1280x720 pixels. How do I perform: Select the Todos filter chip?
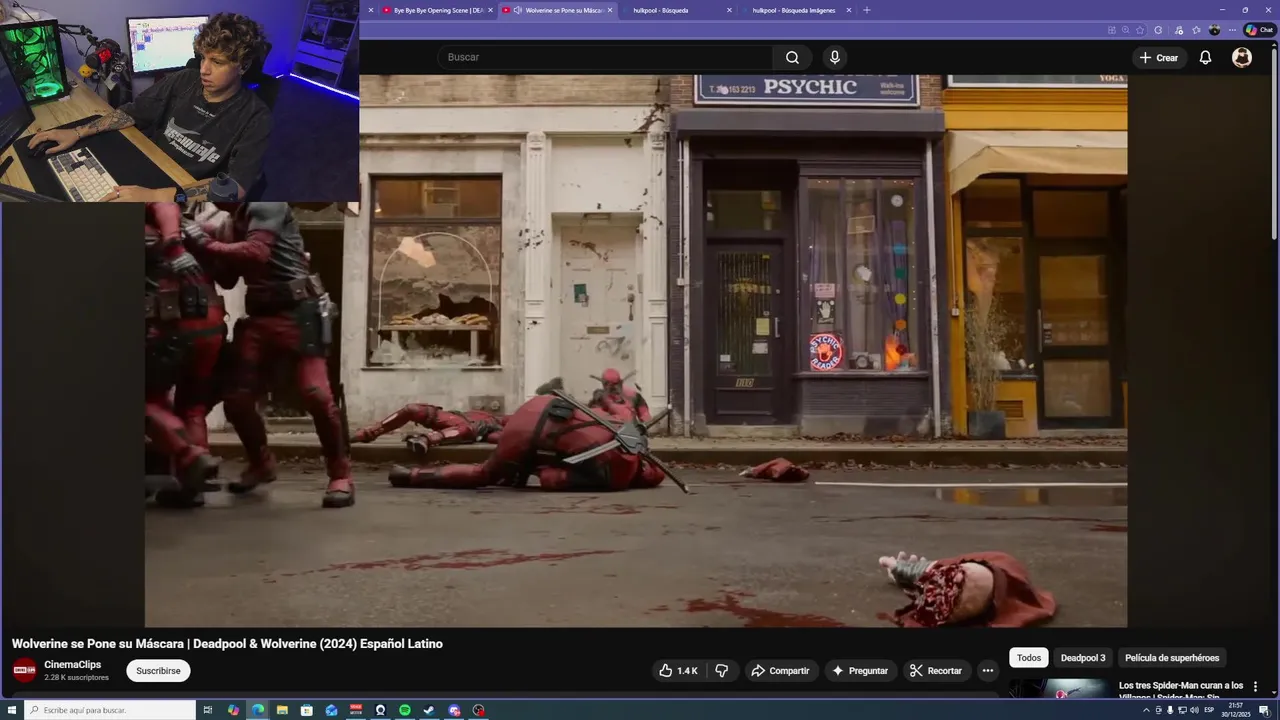click(1029, 658)
